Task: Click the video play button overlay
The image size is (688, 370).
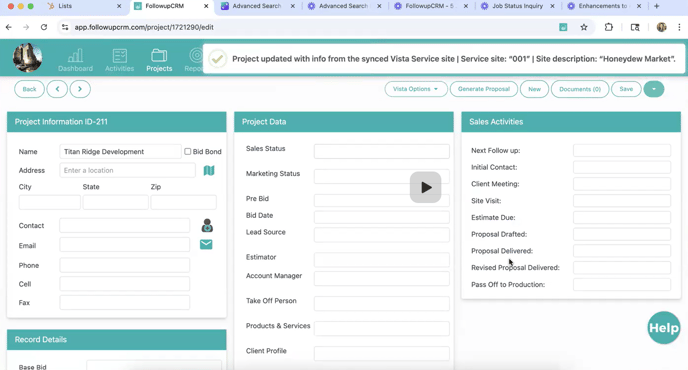Action: click(x=426, y=187)
